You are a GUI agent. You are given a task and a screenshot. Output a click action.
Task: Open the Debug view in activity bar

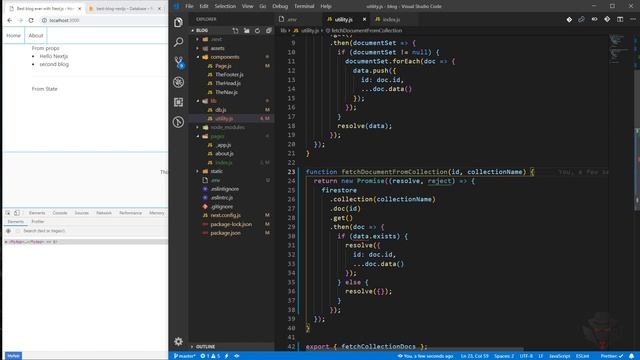[178, 82]
